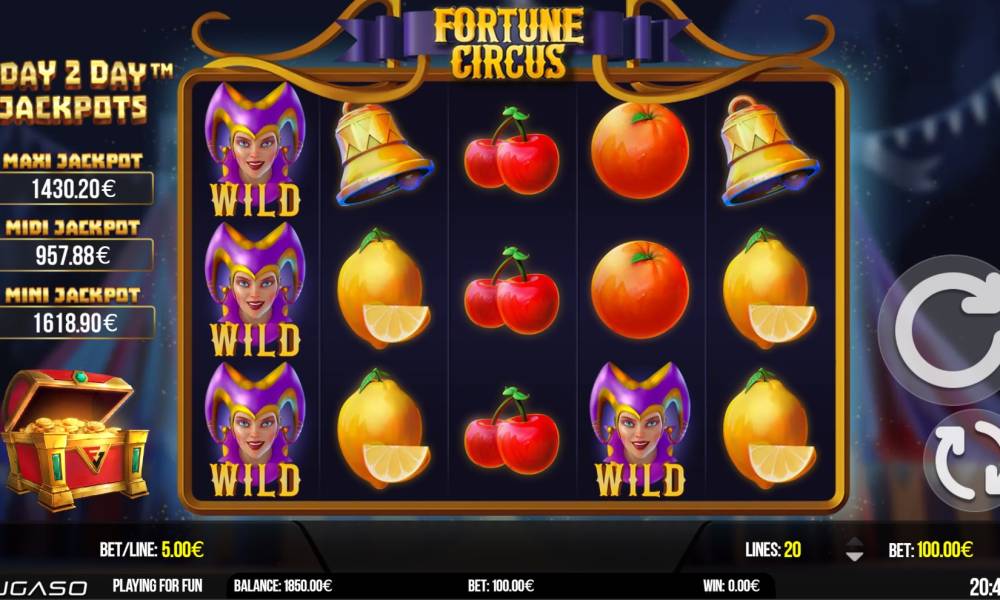Click the bottom lemon symbol on reel five
This screenshot has width=1000, height=600.
point(768,428)
